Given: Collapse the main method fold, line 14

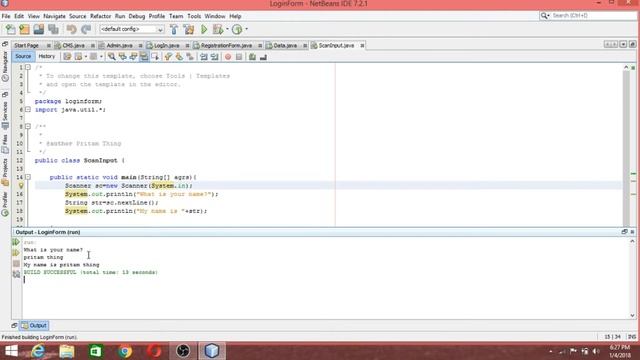Looking at the screenshot, I should (28, 177).
